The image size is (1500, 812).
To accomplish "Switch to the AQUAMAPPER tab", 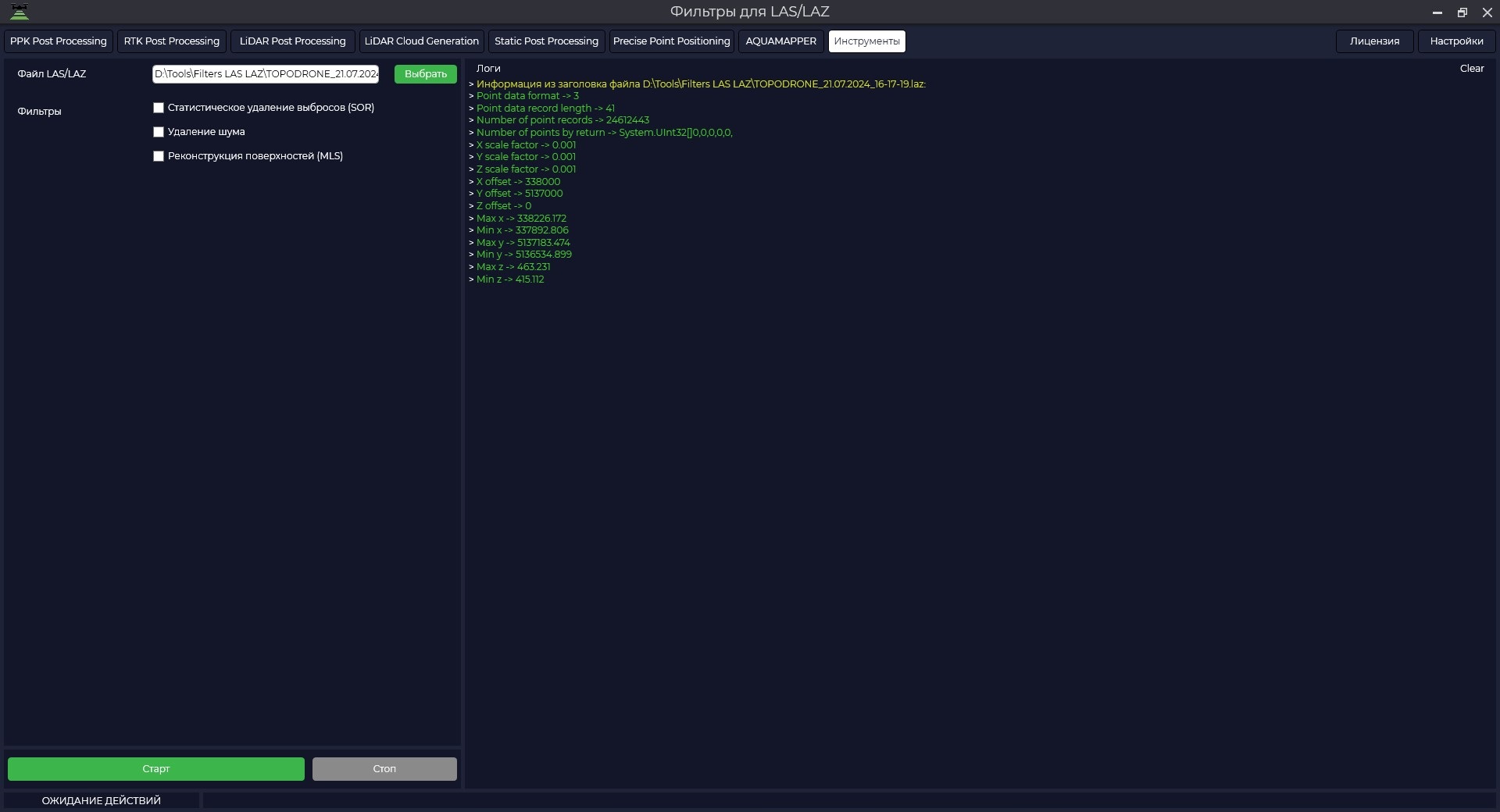I will tap(781, 41).
